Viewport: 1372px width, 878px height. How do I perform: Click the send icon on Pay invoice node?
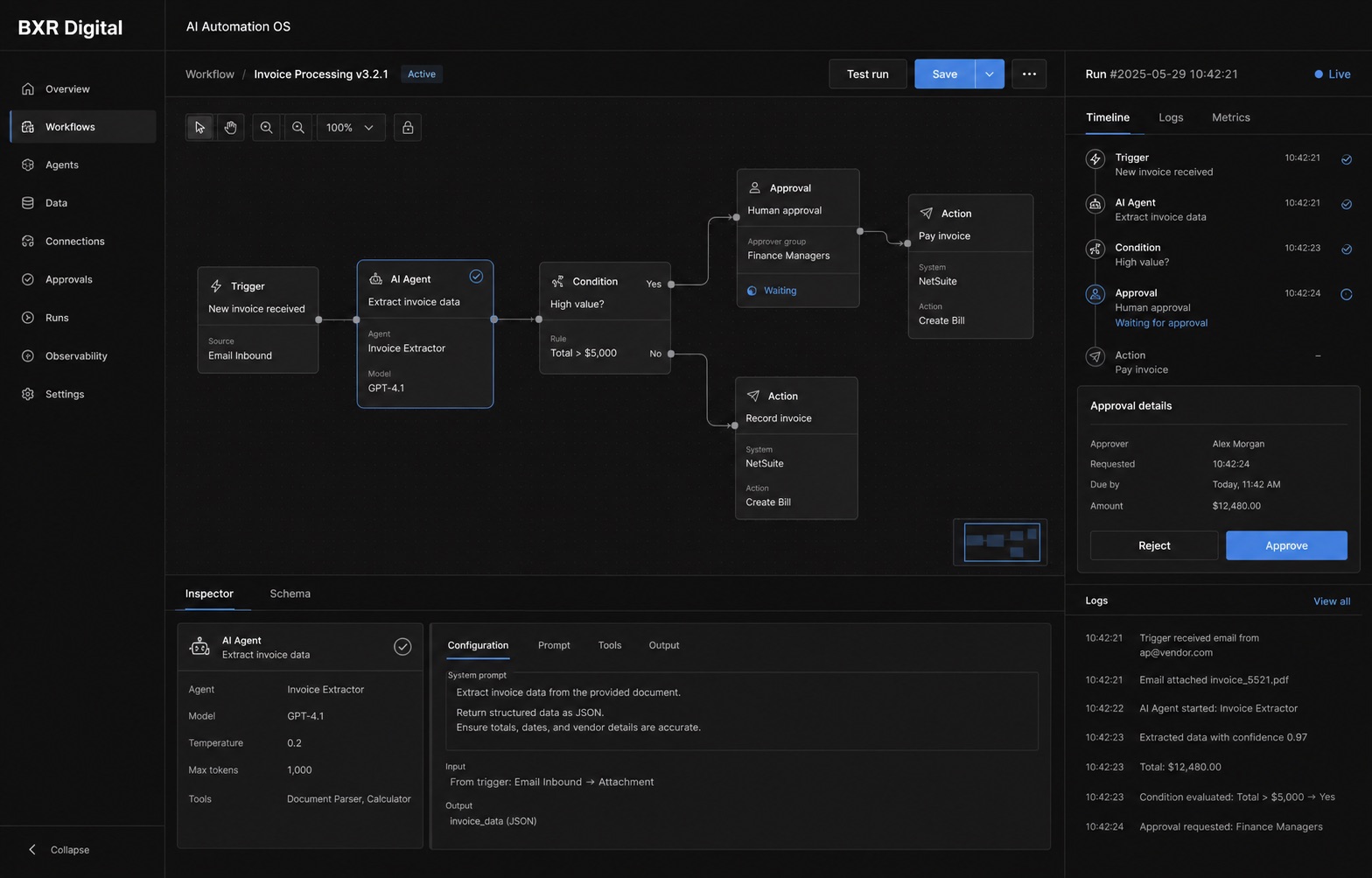(926, 213)
